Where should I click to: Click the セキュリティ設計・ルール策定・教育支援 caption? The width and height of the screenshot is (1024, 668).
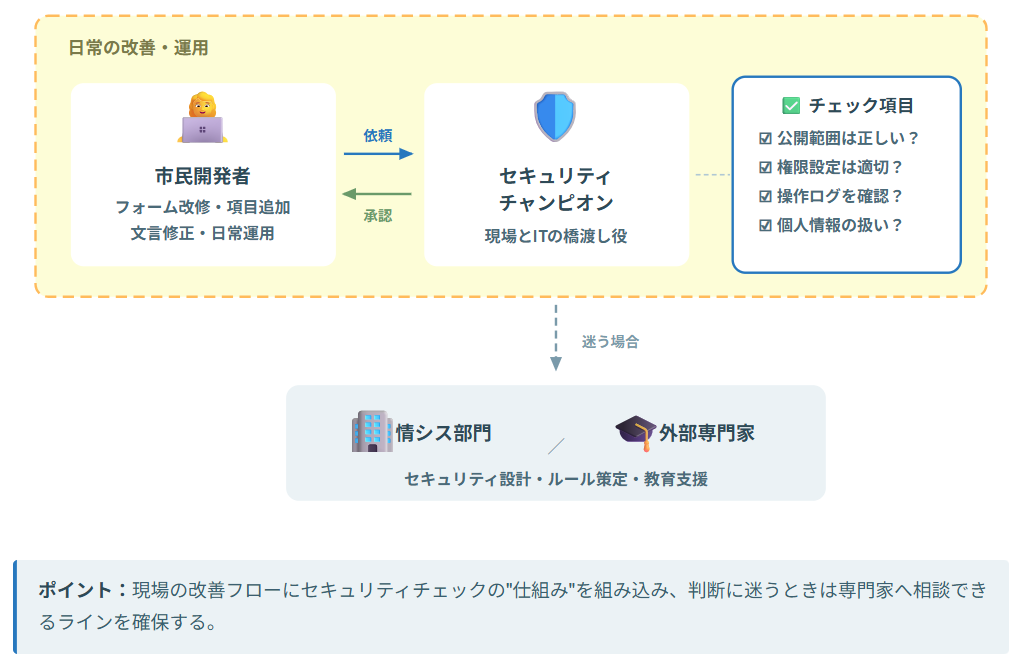point(556,479)
